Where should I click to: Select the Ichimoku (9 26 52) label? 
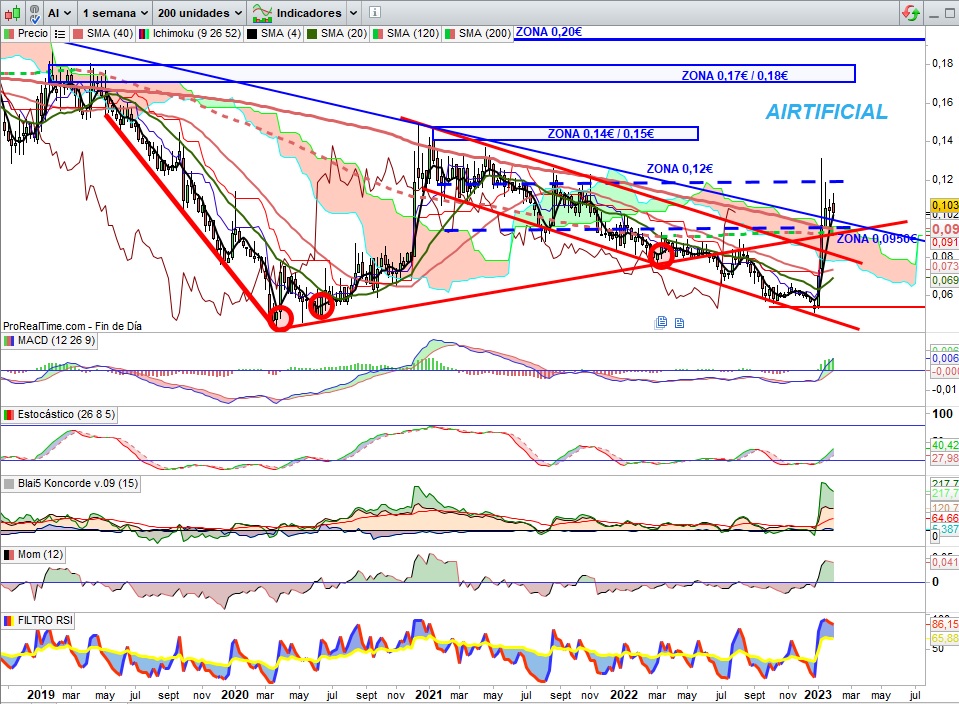(193, 33)
